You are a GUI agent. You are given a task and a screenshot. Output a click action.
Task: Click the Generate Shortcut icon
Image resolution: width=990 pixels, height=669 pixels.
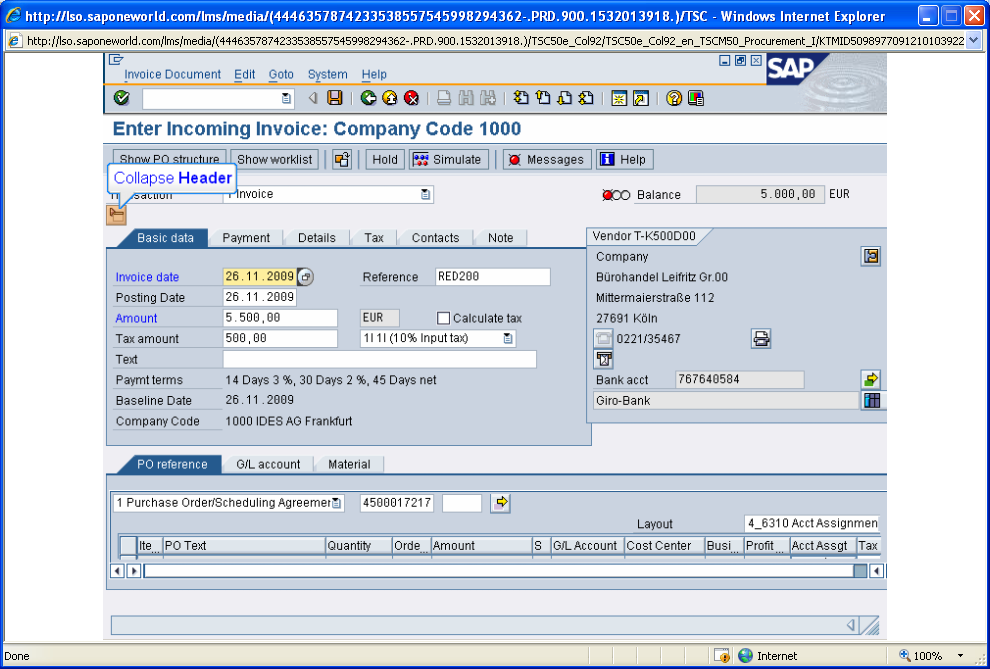tap(641, 98)
